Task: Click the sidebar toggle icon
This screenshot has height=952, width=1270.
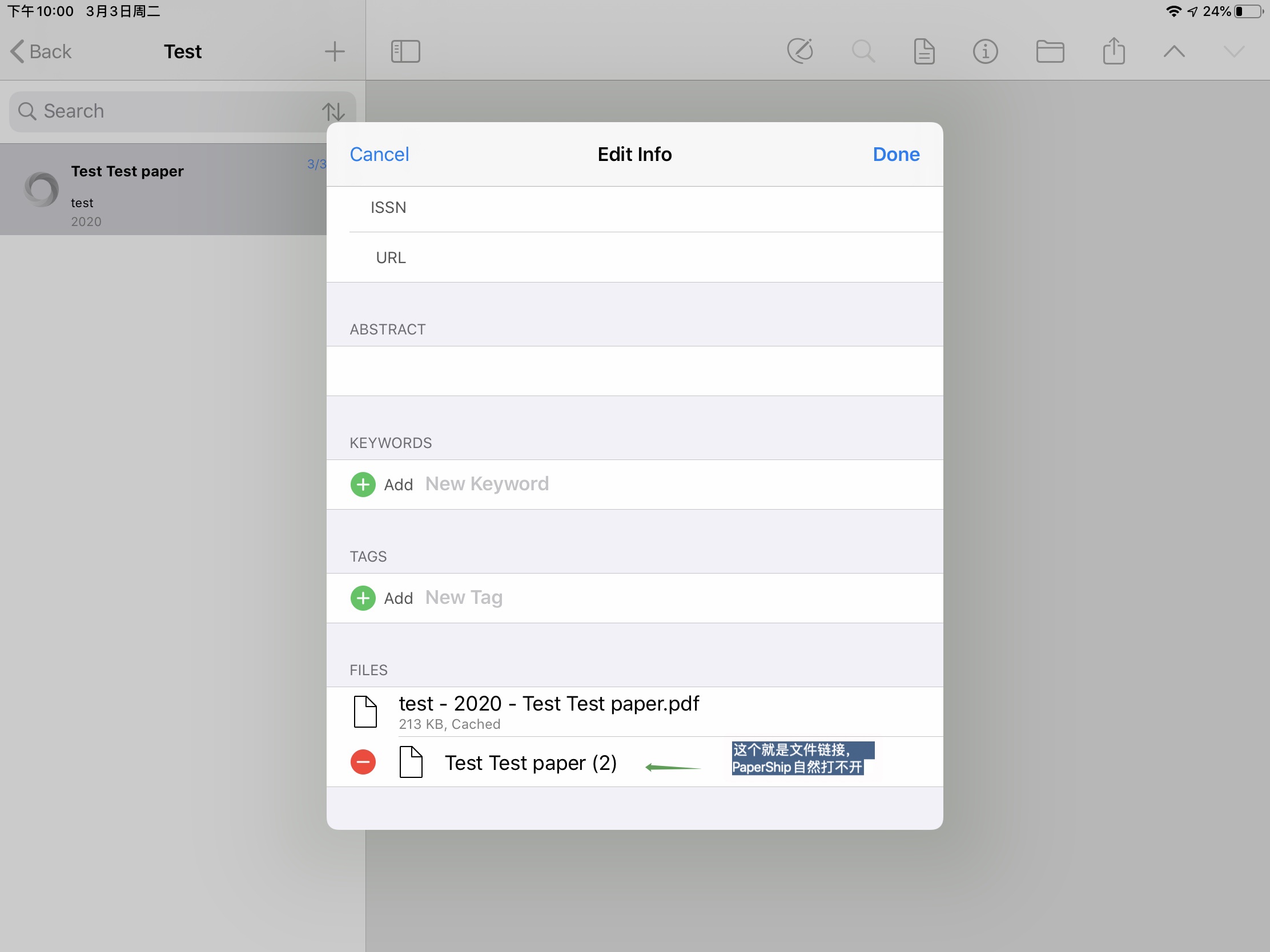Action: (405, 51)
